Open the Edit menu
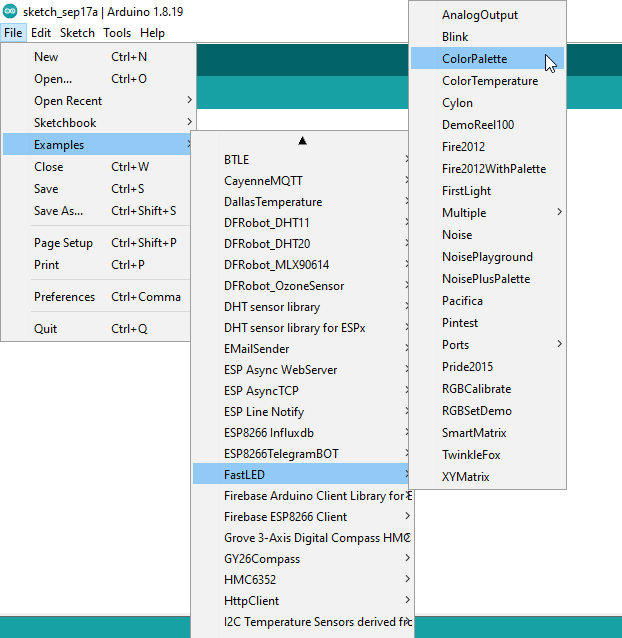The image size is (622, 638). [41, 33]
